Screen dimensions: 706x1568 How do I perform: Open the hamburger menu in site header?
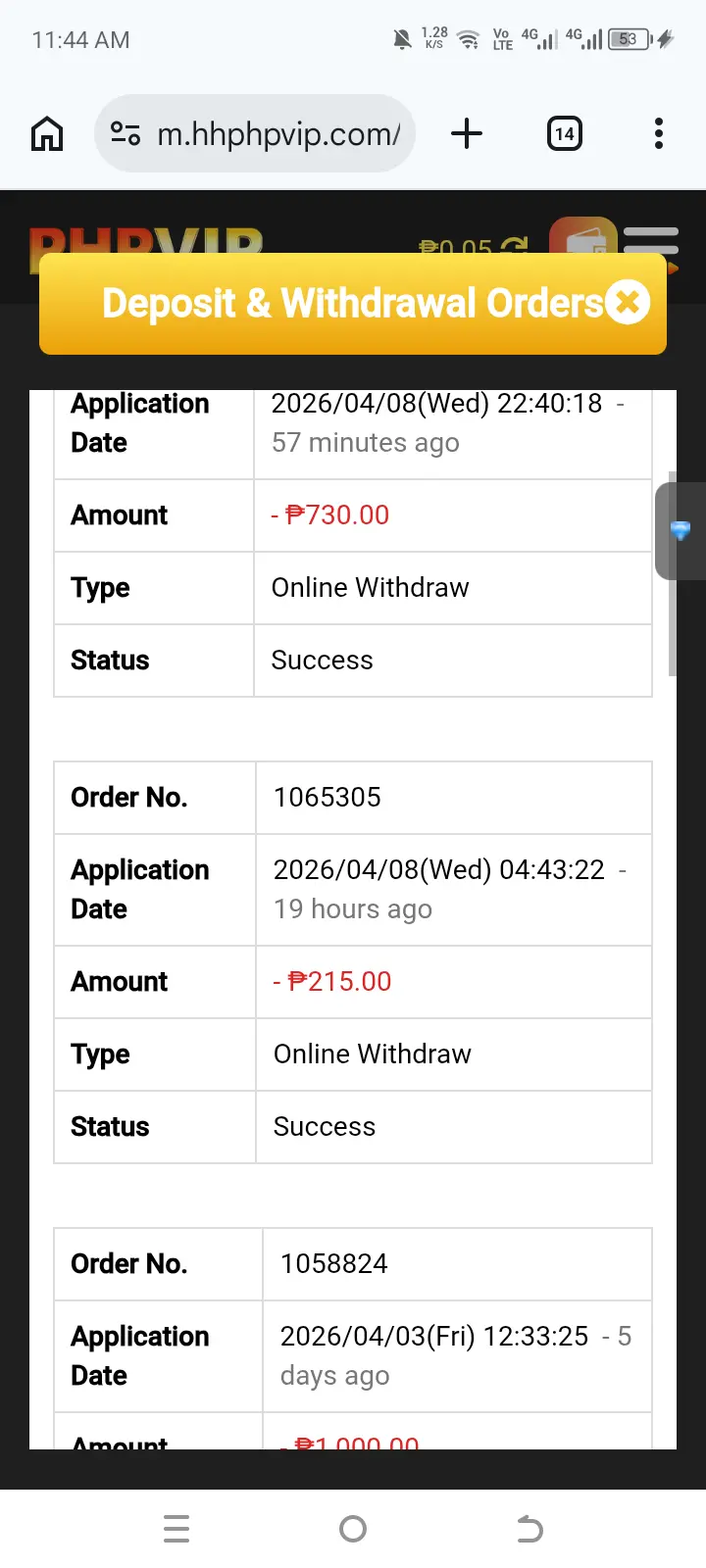tap(651, 239)
